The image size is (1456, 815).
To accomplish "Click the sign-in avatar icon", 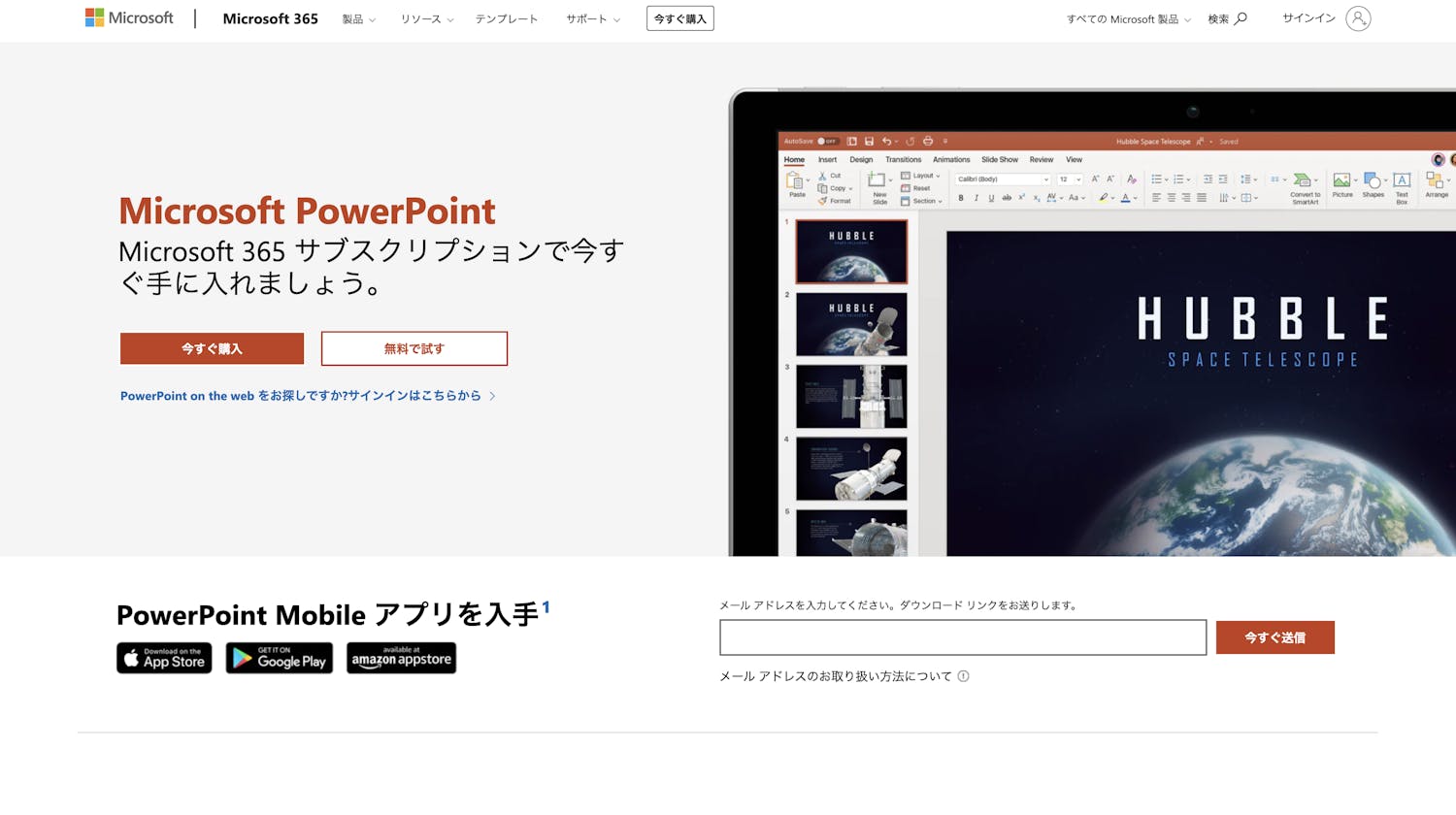I will click(x=1358, y=18).
